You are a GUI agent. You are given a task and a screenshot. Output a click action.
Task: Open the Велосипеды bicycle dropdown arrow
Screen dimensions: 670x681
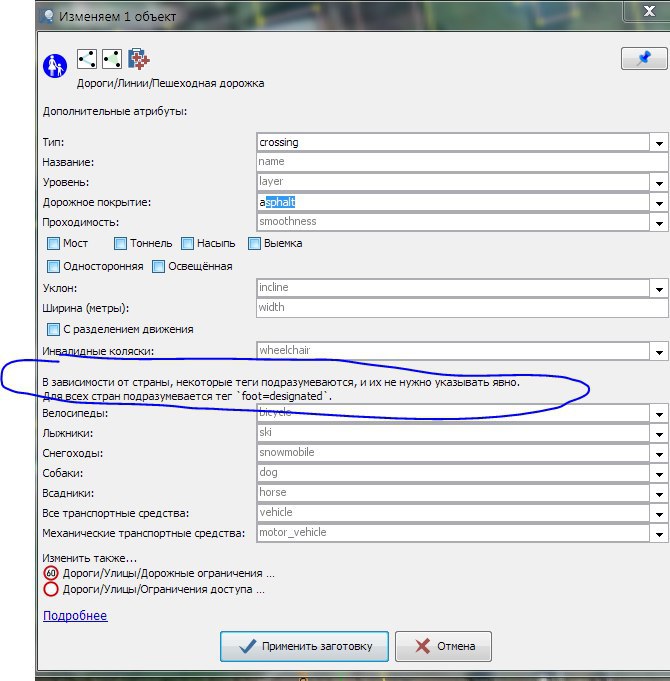(659, 413)
